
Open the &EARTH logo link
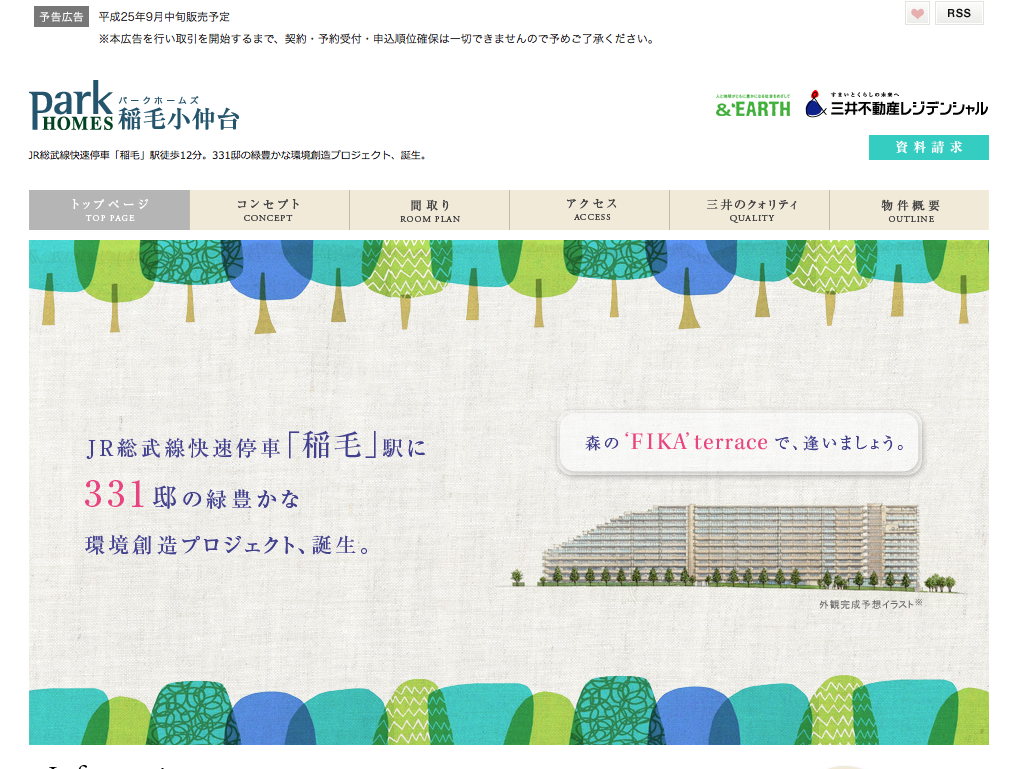(x=753, y=106)
